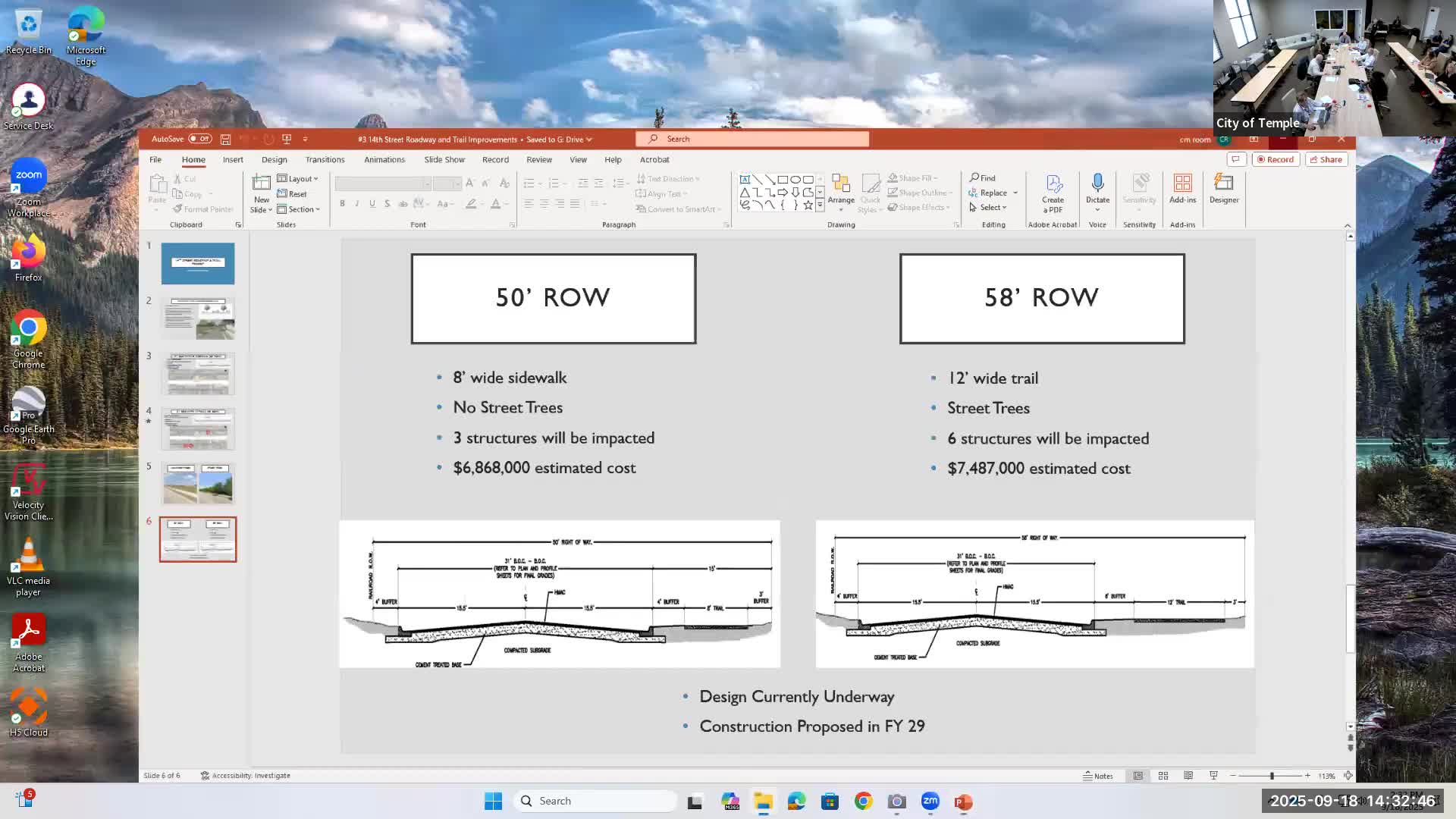Screen dimensions: 1456x819
Task: Switch to the Slide Show tab
Action: [444, 160]
